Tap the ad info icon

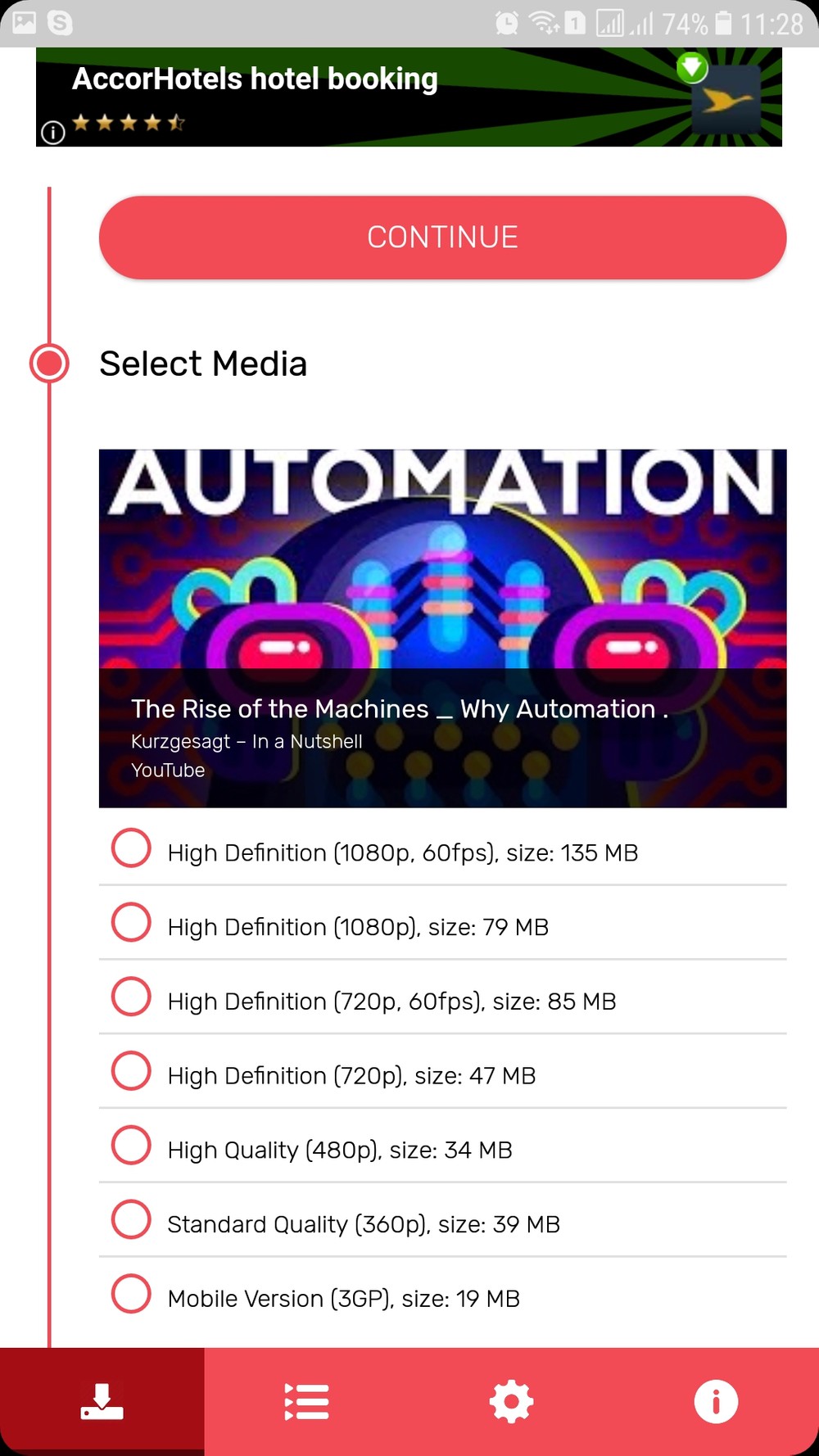pos(53,132)
